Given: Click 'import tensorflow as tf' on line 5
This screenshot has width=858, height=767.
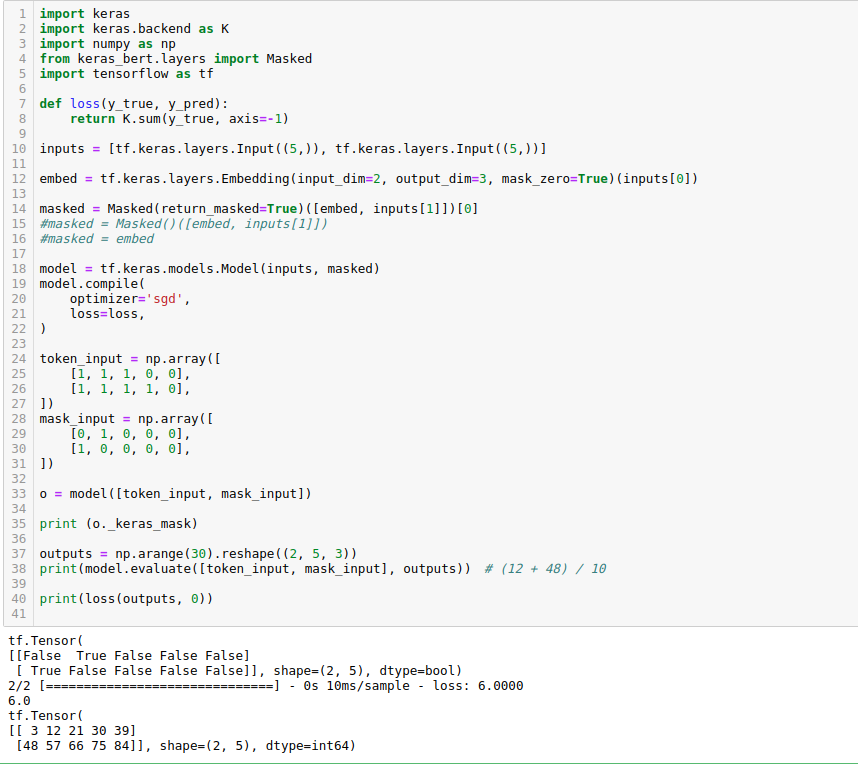Looking at the screenshot, I should [x=126, y=73].
